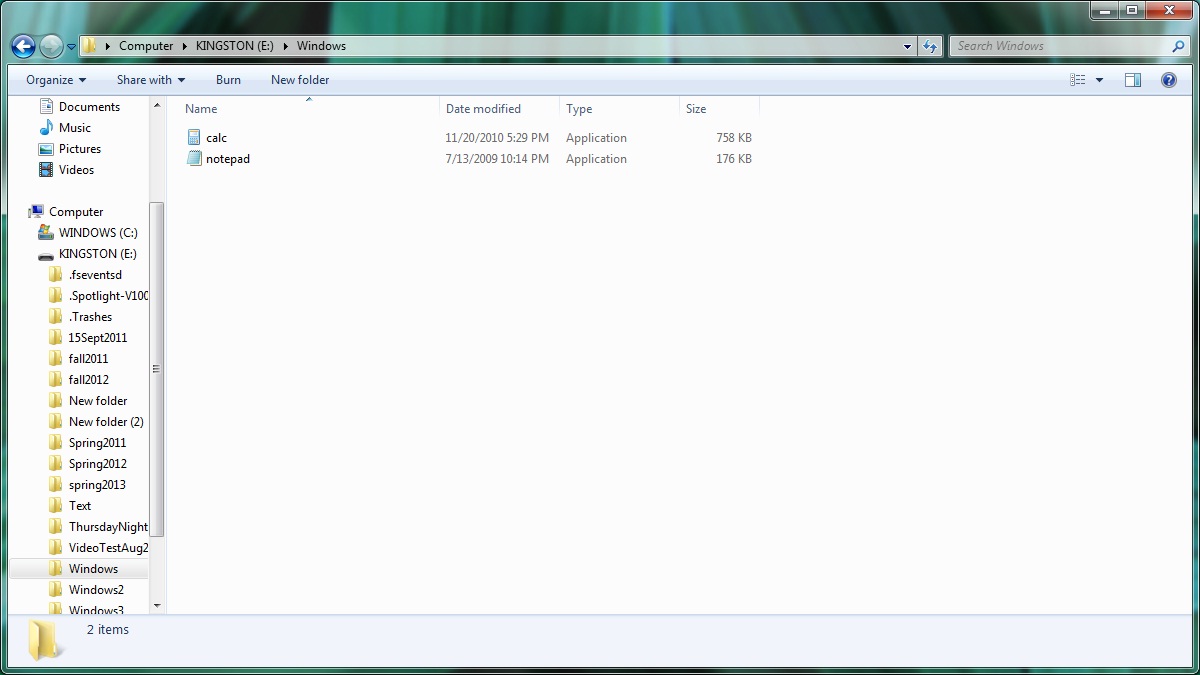This screenshot has width=1200, height=675.
Task: Open the .Spotlight-V100 folder
Action: 108,296
